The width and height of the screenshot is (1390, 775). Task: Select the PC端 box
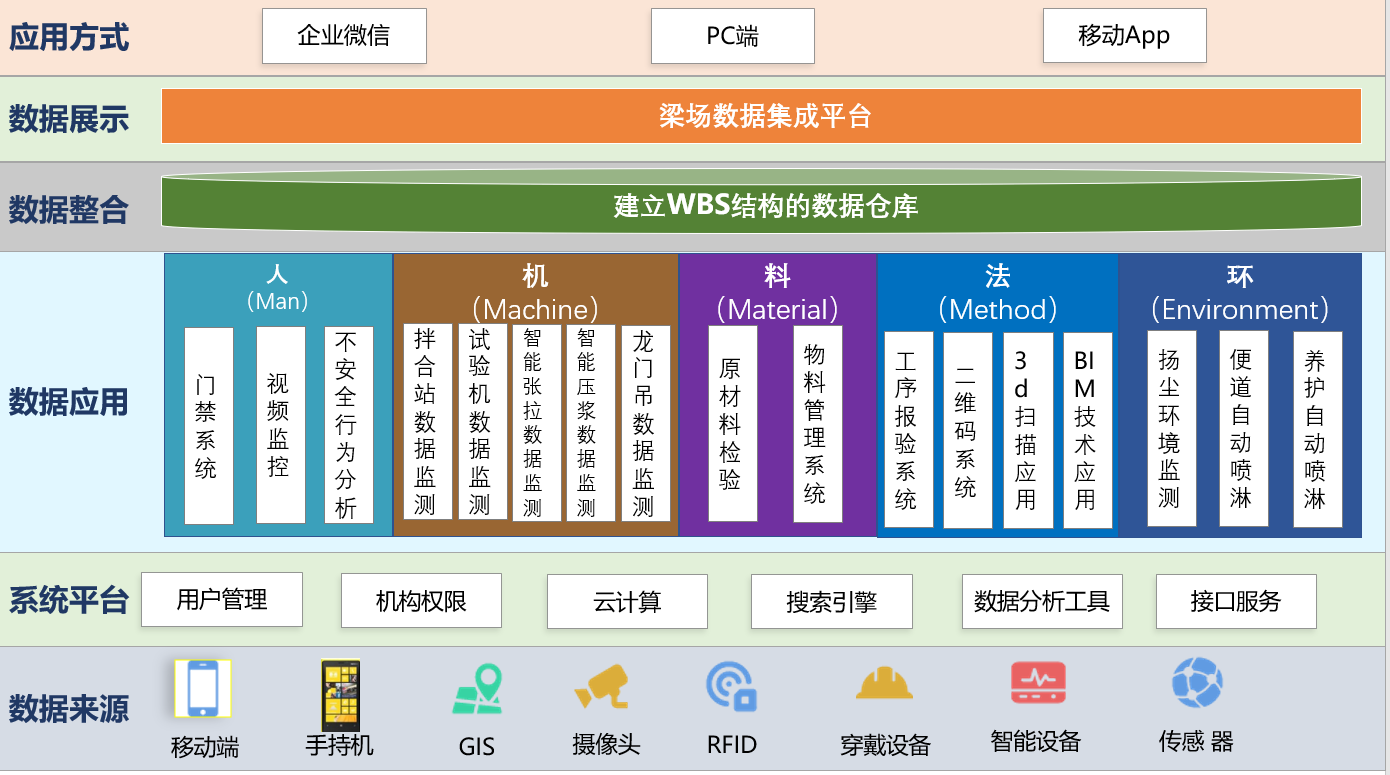[732, 36]
